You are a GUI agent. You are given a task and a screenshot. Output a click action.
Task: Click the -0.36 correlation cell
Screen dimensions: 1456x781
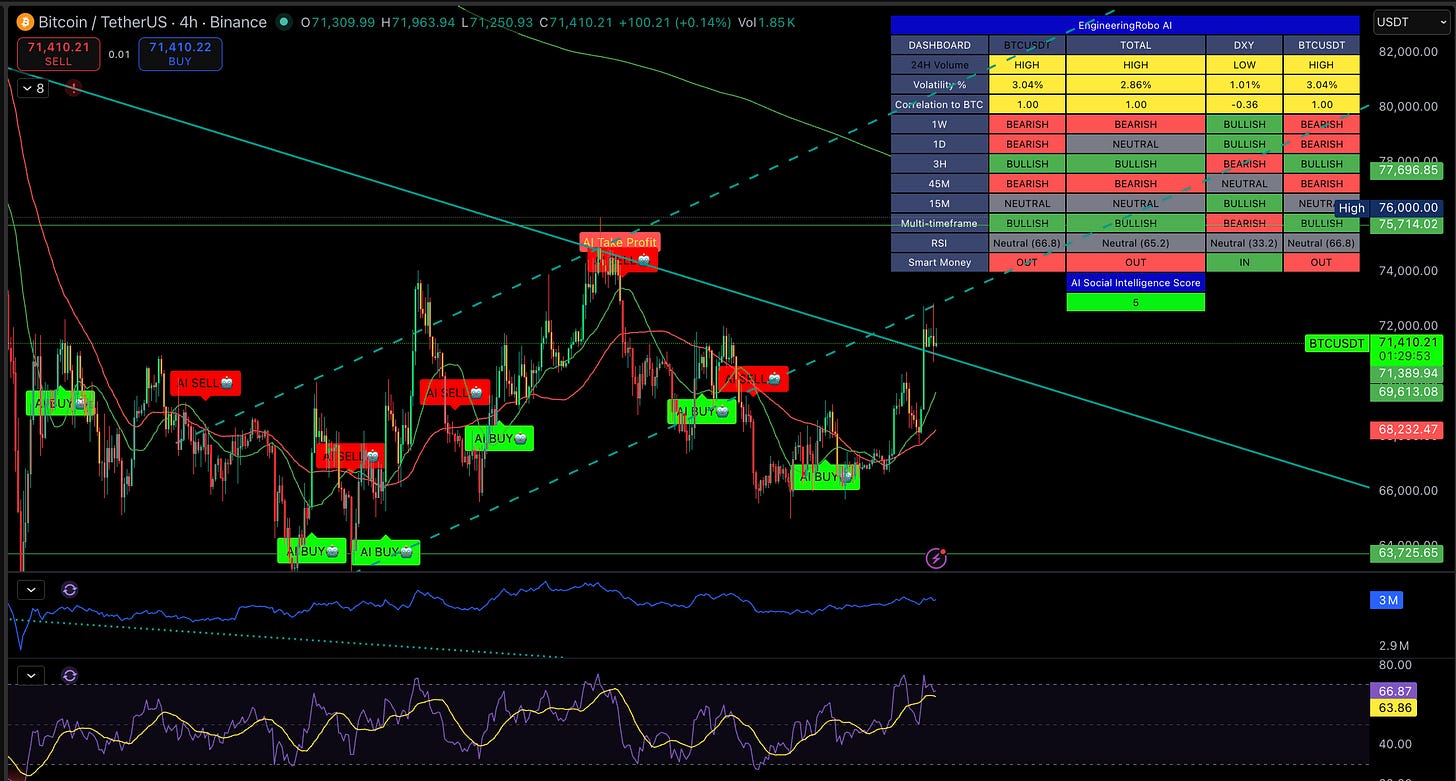(x=1244, y=104)
